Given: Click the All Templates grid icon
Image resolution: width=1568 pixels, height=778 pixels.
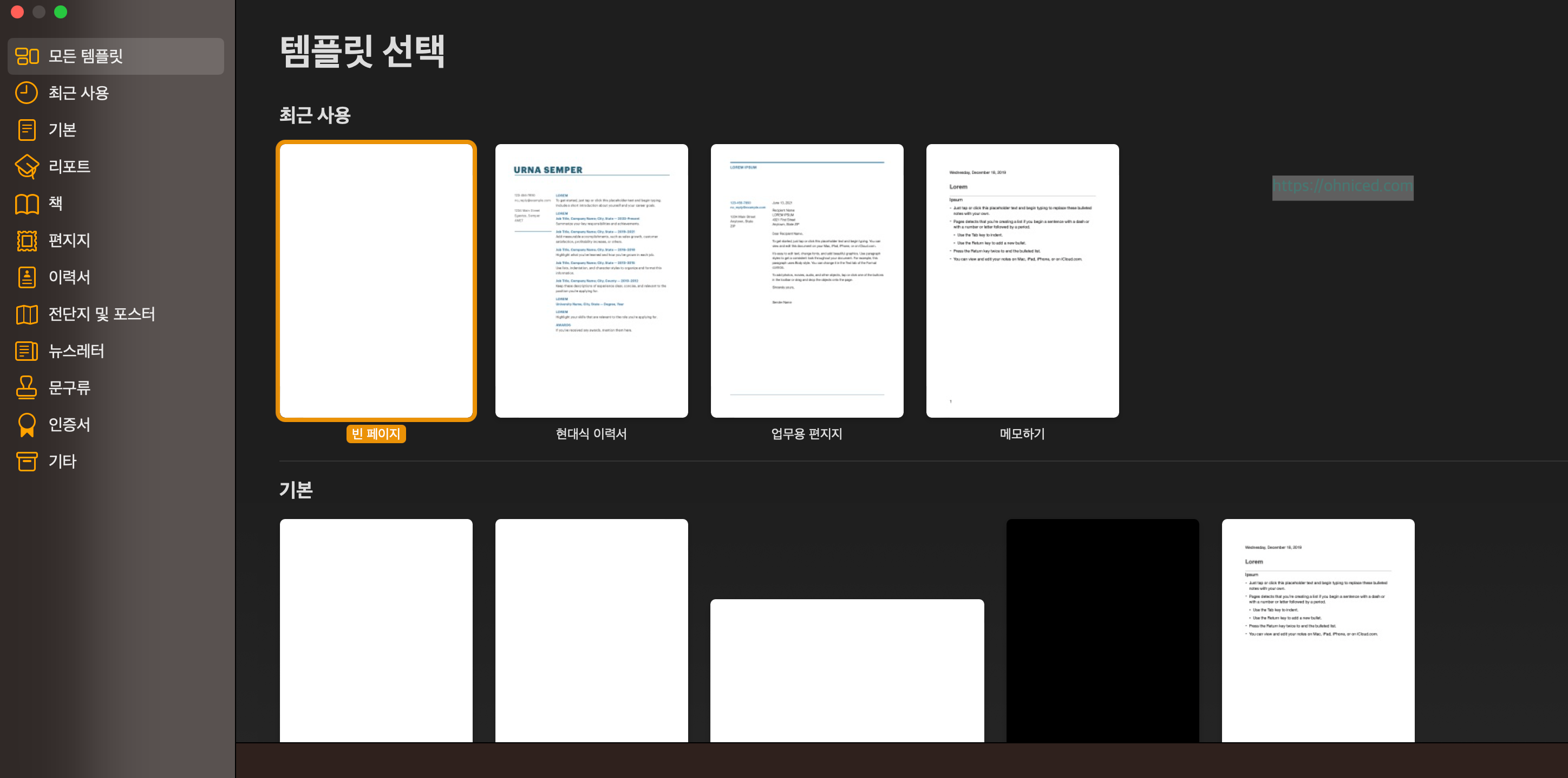Looking at the screenshot, I should pyautogui.click(x=27, y=56).
